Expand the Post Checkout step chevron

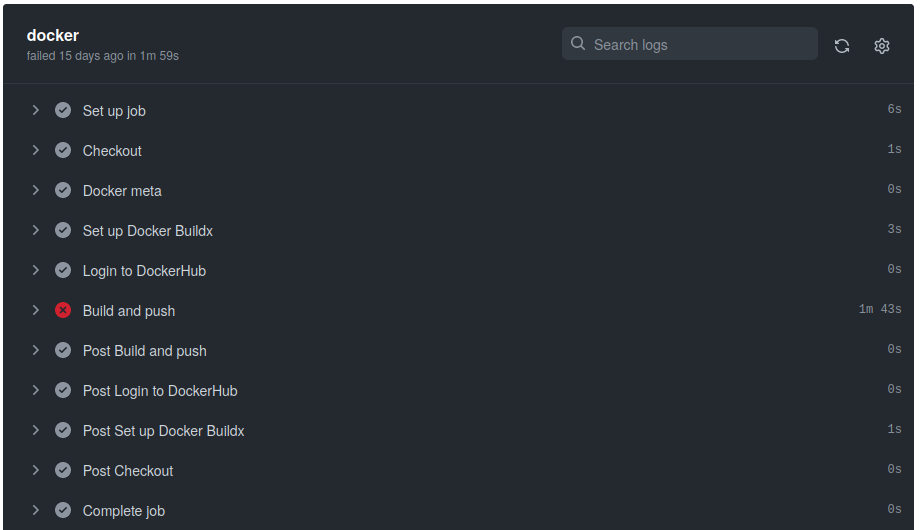[35, 470]
